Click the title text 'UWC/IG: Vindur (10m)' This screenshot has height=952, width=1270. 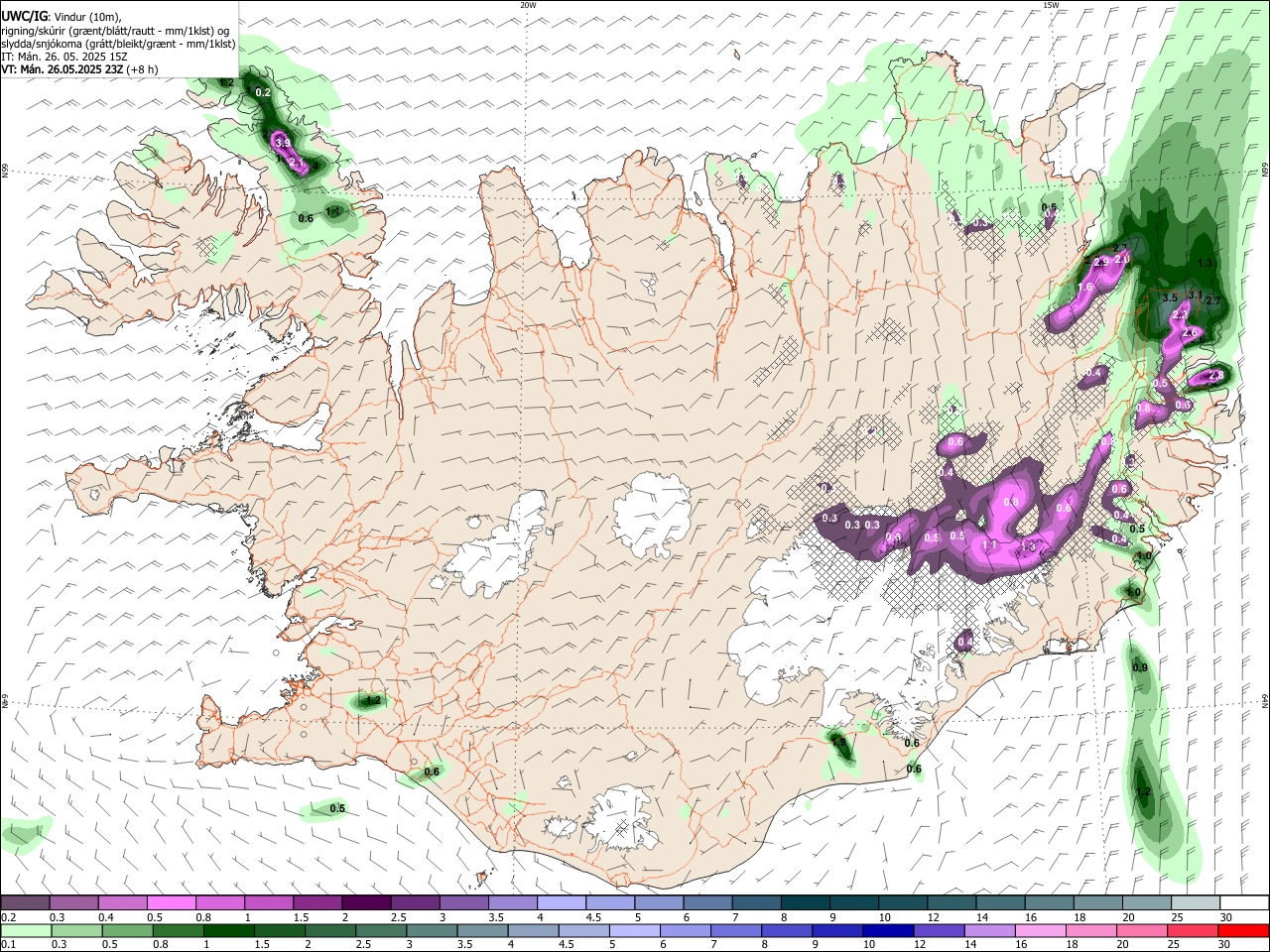pos(61,16)
